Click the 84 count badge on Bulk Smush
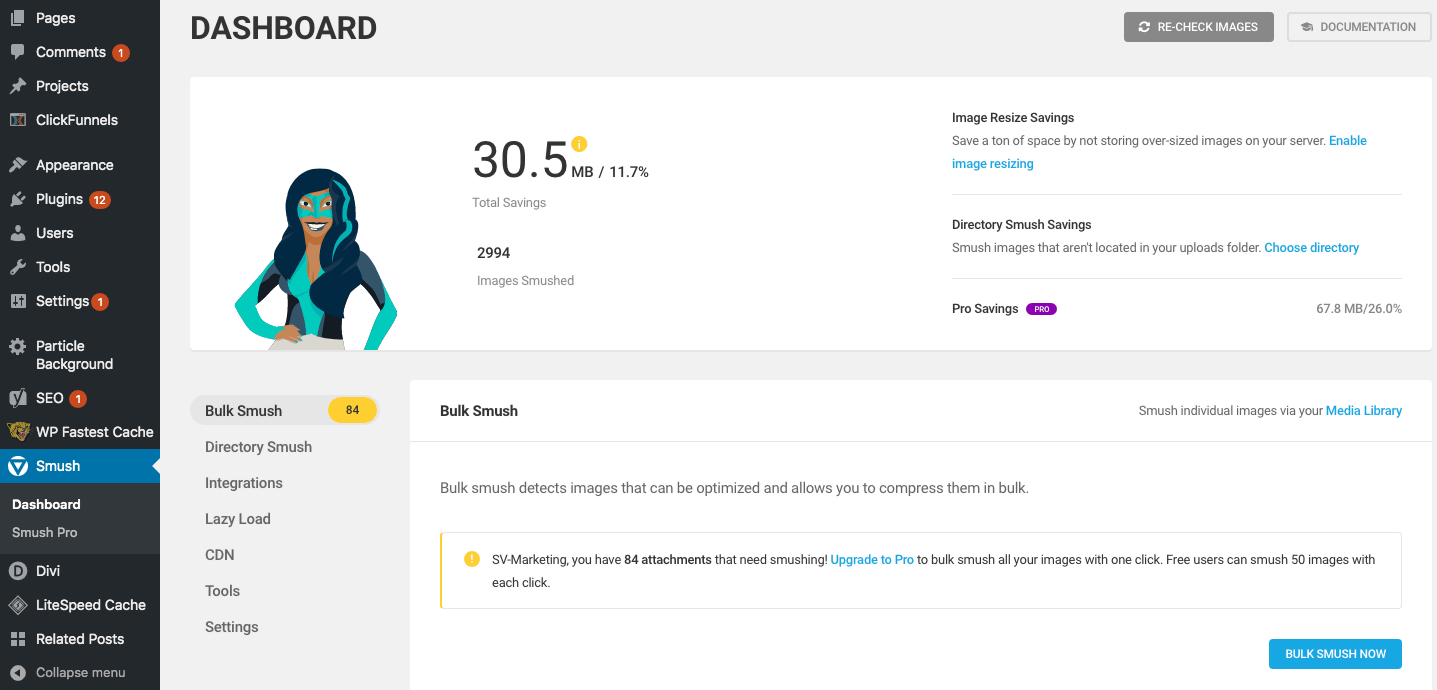The image size is (1437, 690). [x=352, y=410]
